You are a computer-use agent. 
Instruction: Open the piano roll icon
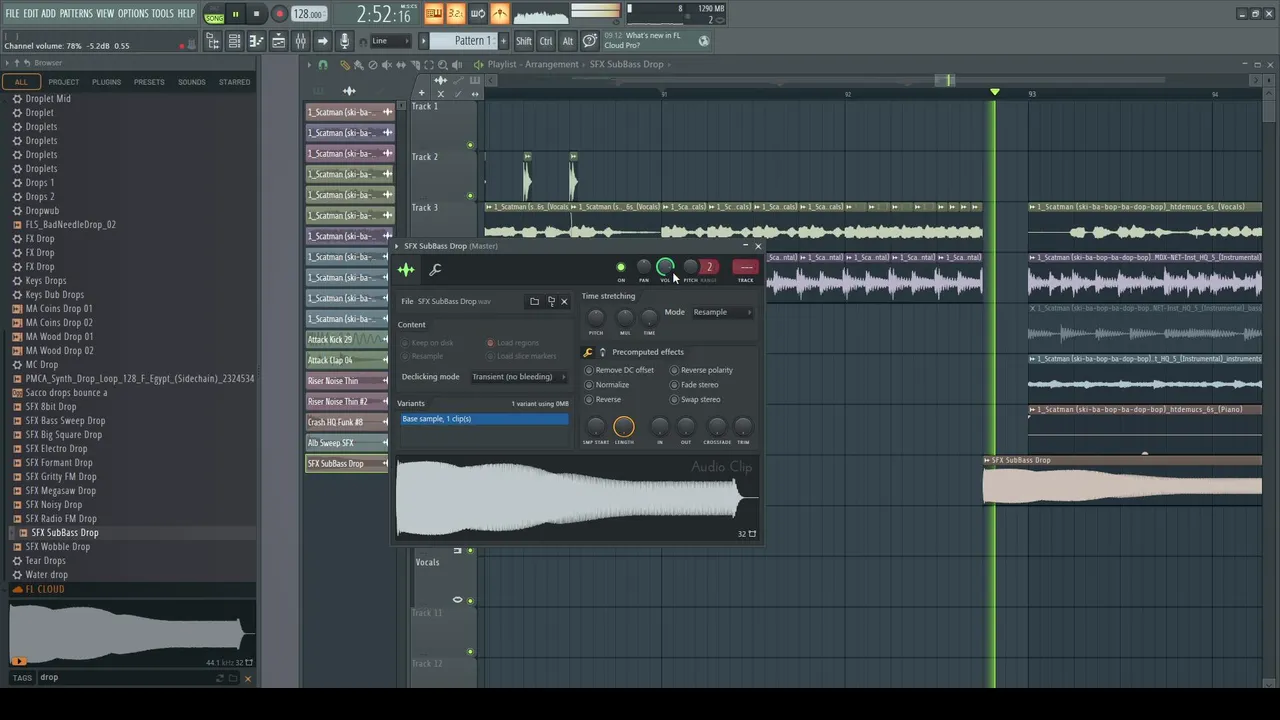[x=256, y=41]
